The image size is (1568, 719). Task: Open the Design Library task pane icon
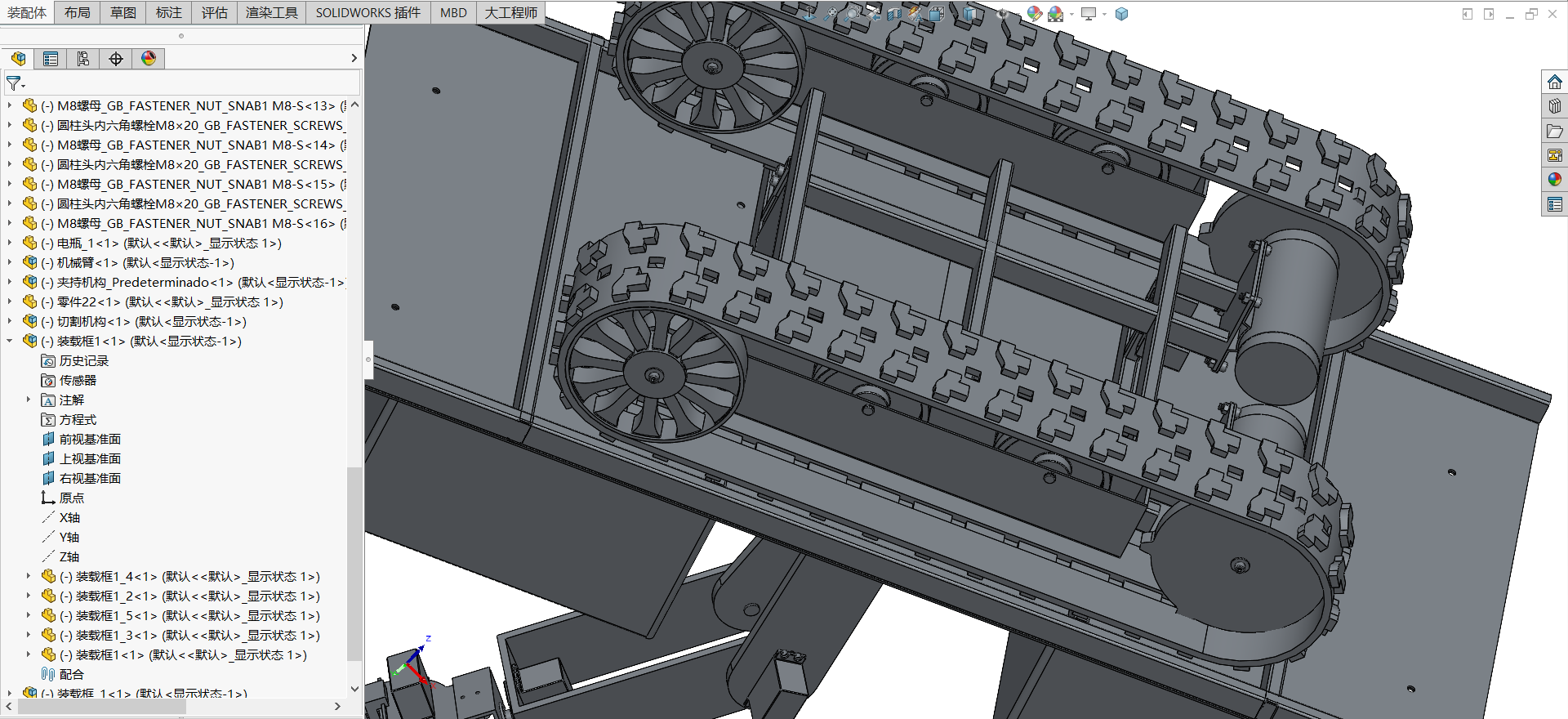click(x=1554, y=106)
